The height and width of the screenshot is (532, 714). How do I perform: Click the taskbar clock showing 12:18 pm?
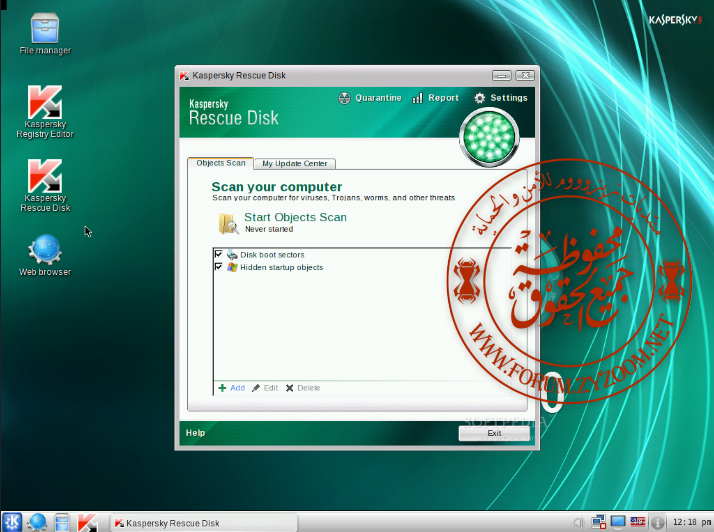tap(693, 522)
